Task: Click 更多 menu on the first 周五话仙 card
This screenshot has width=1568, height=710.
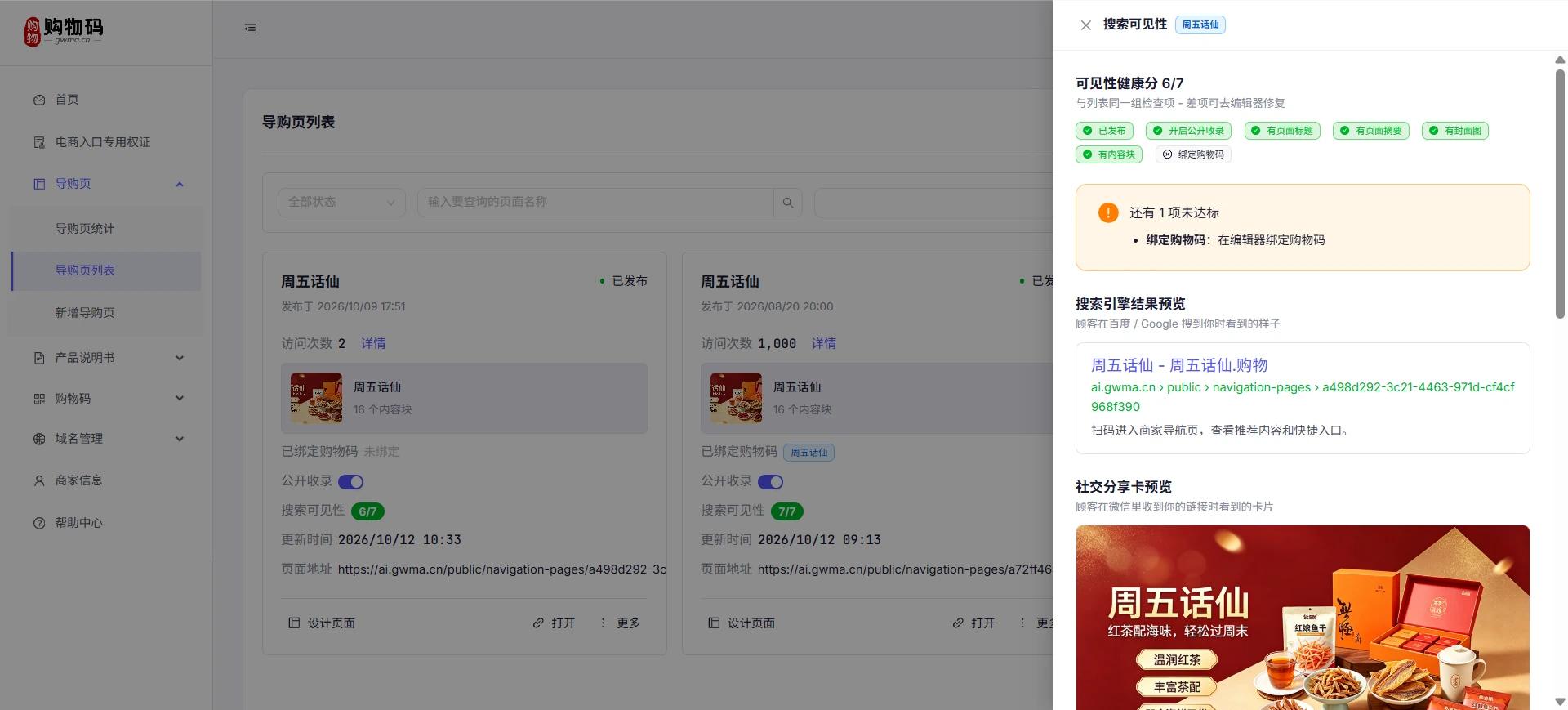Action: point(620,623)
